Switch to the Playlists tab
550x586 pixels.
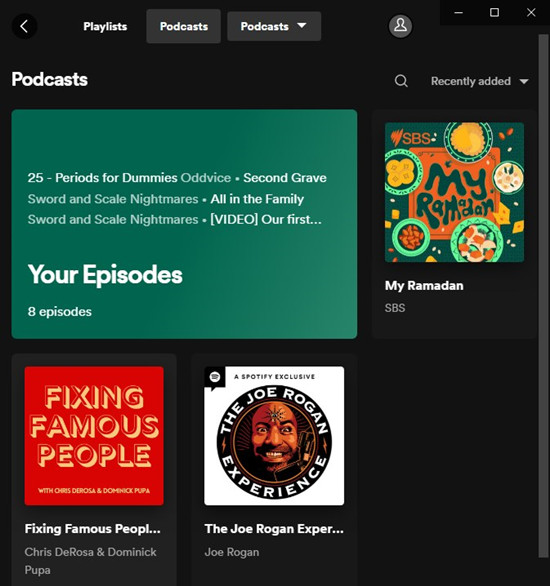(x=105, y=27)
